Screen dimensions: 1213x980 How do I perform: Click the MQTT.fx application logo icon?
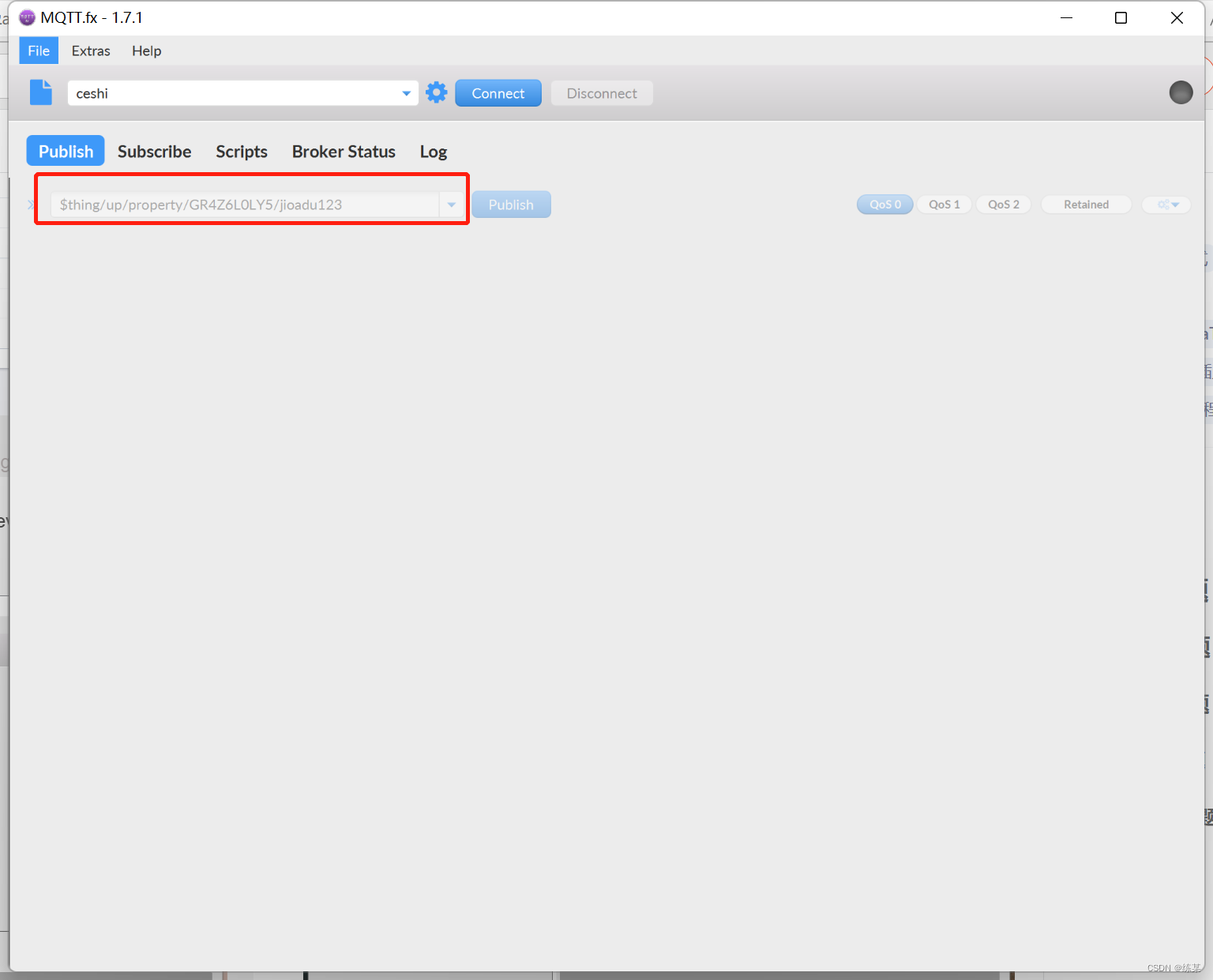27,17
